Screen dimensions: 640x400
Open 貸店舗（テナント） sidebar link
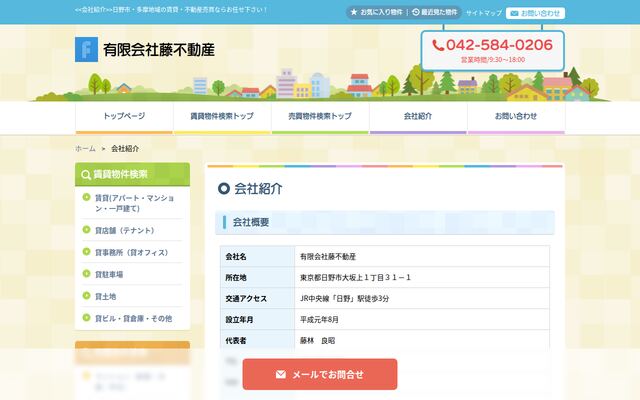[124, 231]
